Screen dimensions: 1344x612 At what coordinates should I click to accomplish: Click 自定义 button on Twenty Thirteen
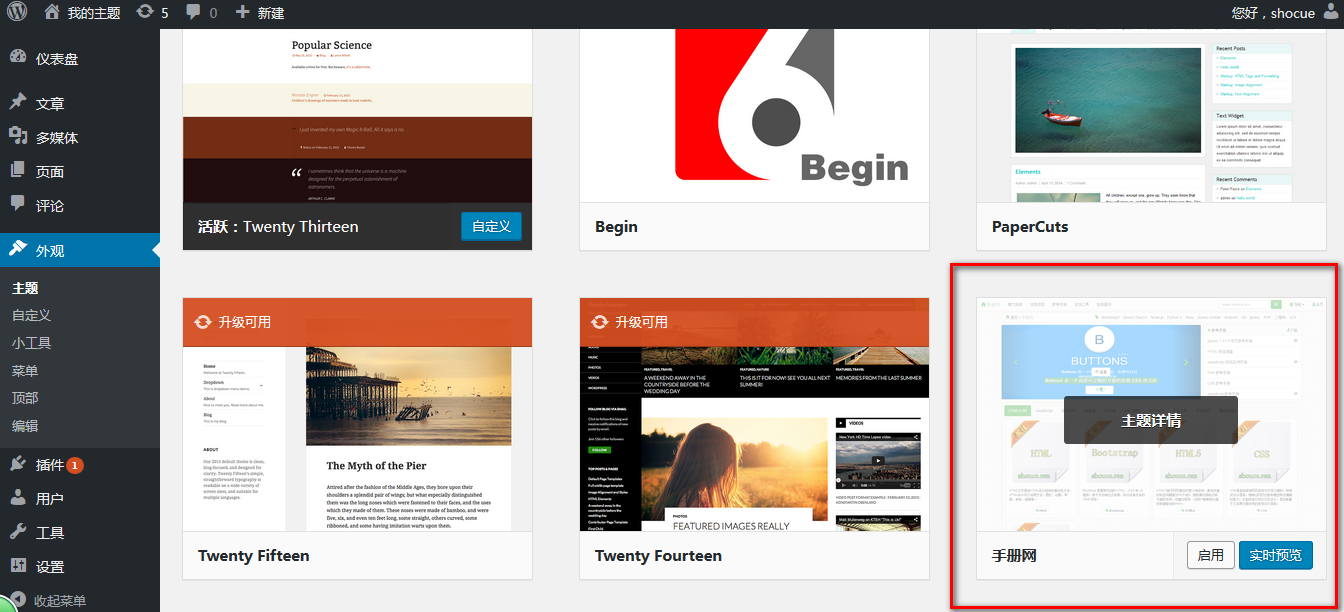(x=491, y=226)
